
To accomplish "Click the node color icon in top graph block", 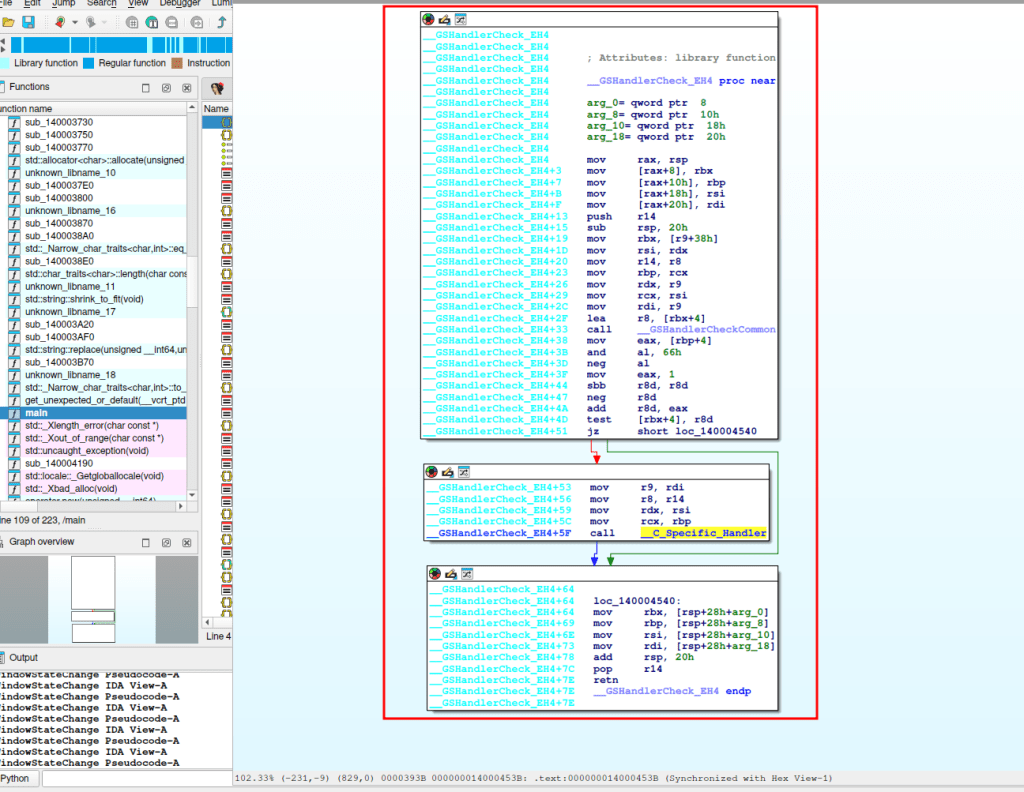I will click(429, 19).
